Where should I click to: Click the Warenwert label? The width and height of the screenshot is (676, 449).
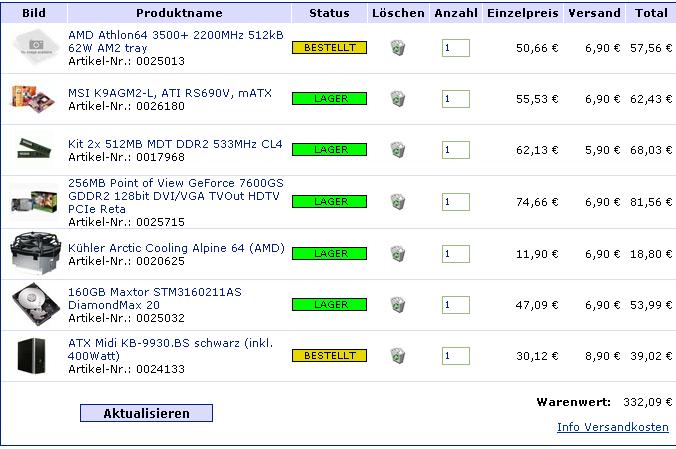[x=573, y=402]
